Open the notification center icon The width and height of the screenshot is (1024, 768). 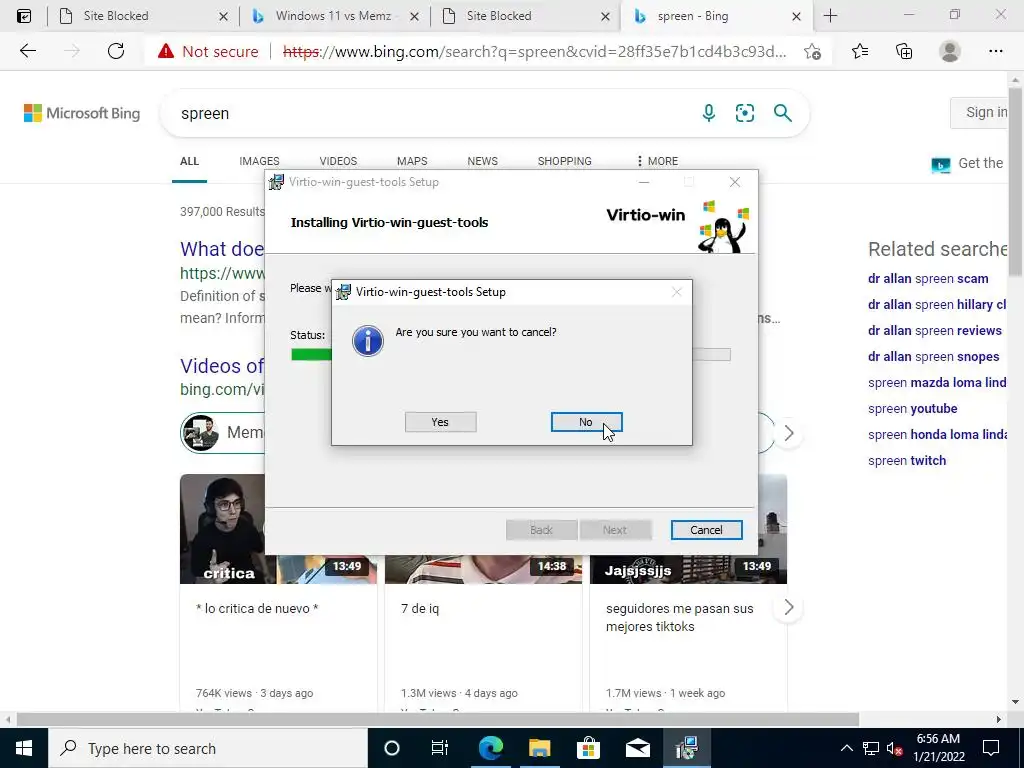pyautogui.click(x=991, y=748)
